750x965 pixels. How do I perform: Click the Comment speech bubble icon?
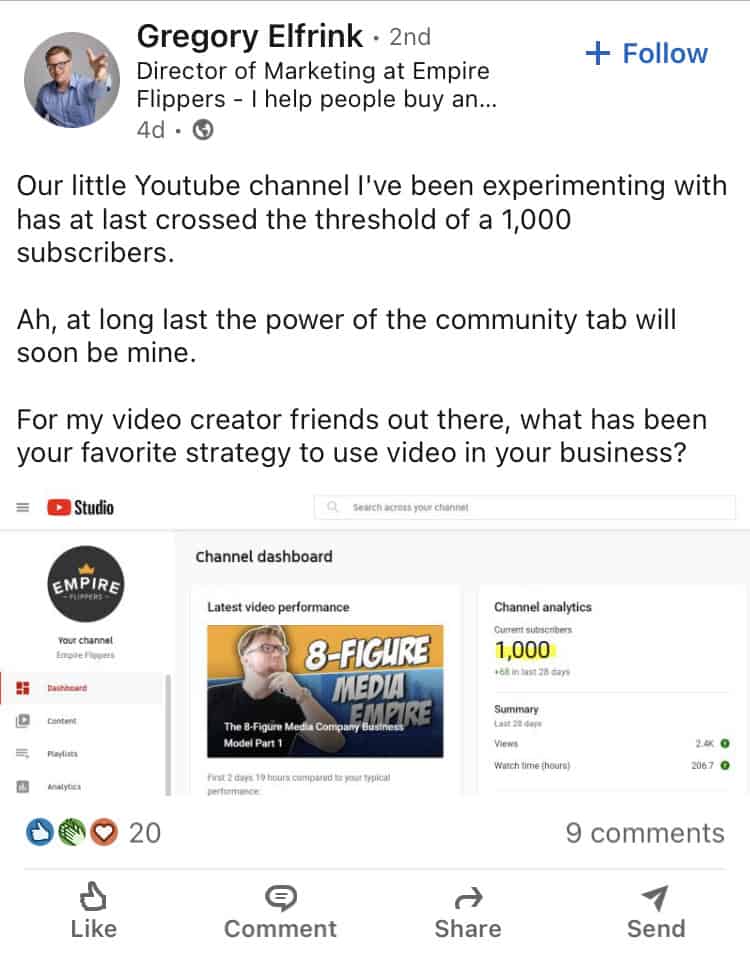tap(281, 898)
